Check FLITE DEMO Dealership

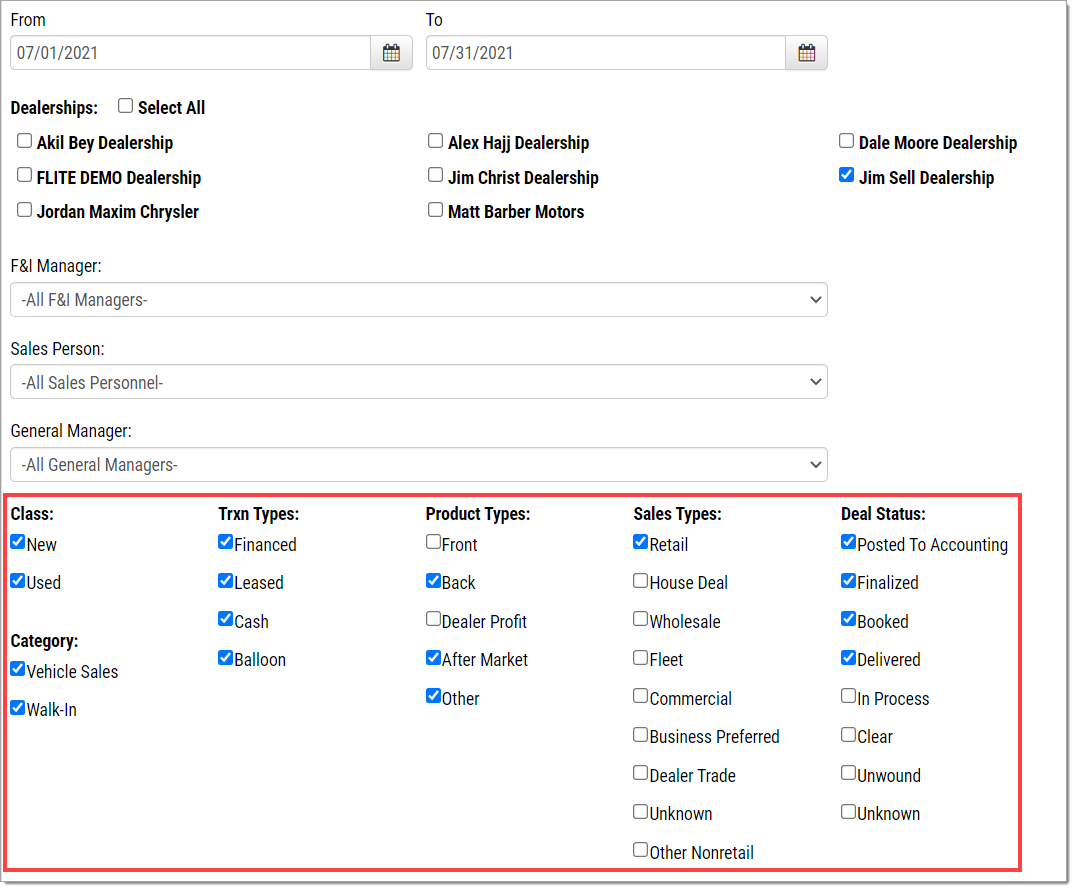point(25,175)
